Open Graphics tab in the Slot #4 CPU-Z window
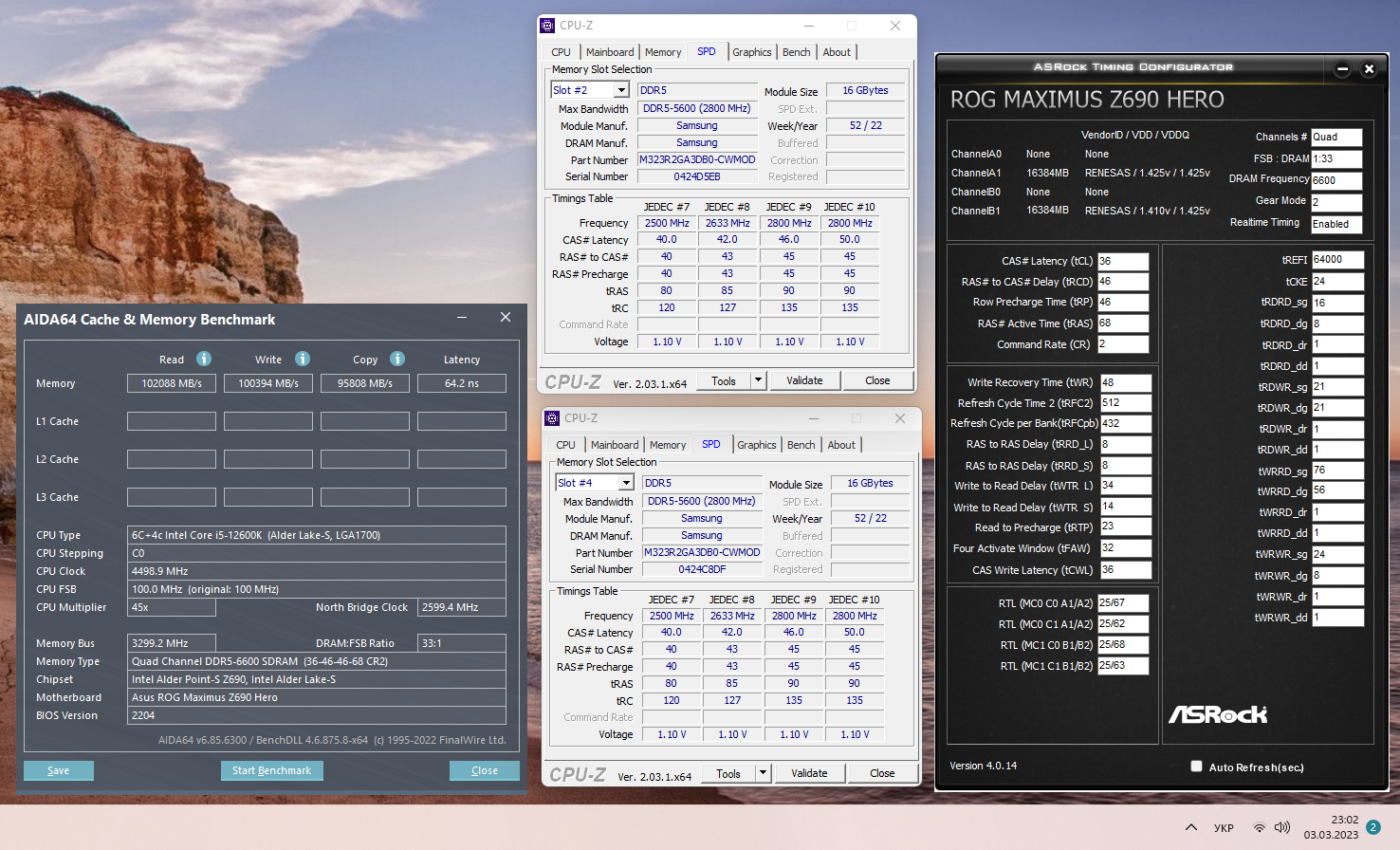The height and width of the screenshot is (850, 1400). [x=757, y=445]
